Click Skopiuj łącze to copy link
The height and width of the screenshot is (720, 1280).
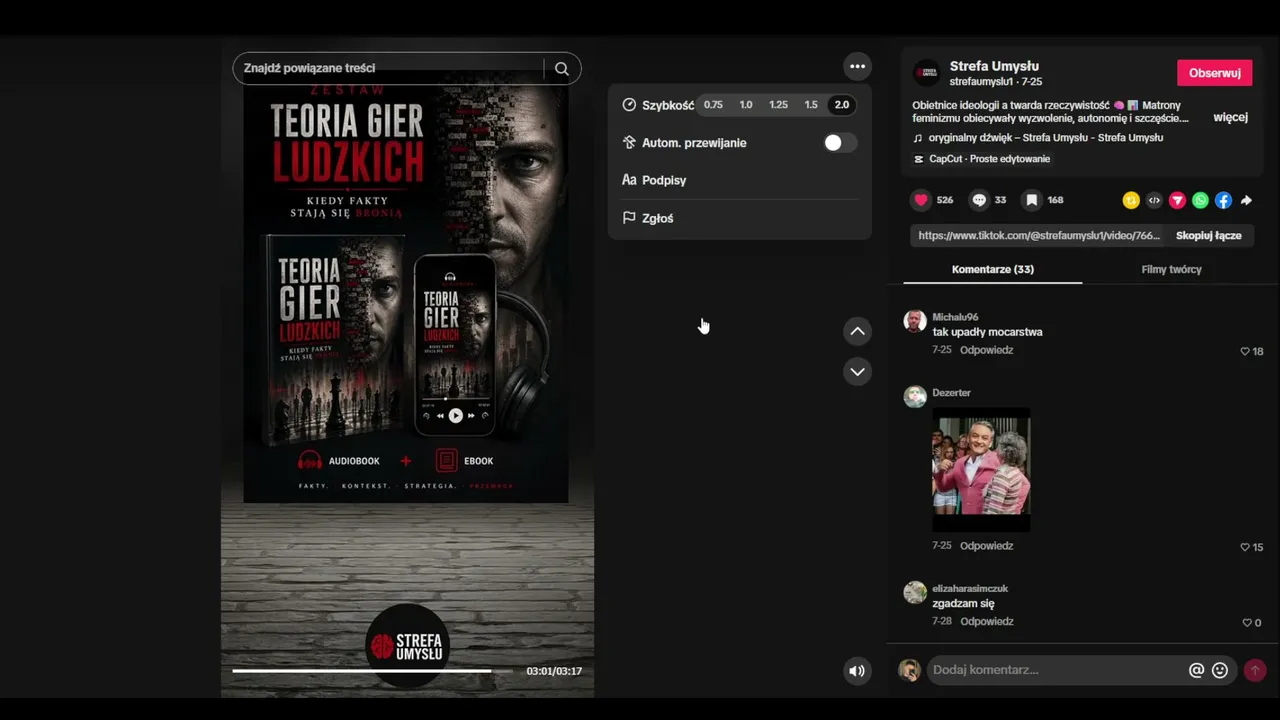[x=1209, y=236]
